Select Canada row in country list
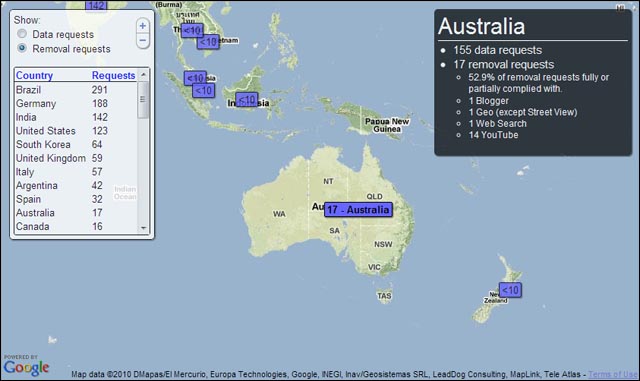This screenshot has height=381, width=640. (x=76, y=227)
